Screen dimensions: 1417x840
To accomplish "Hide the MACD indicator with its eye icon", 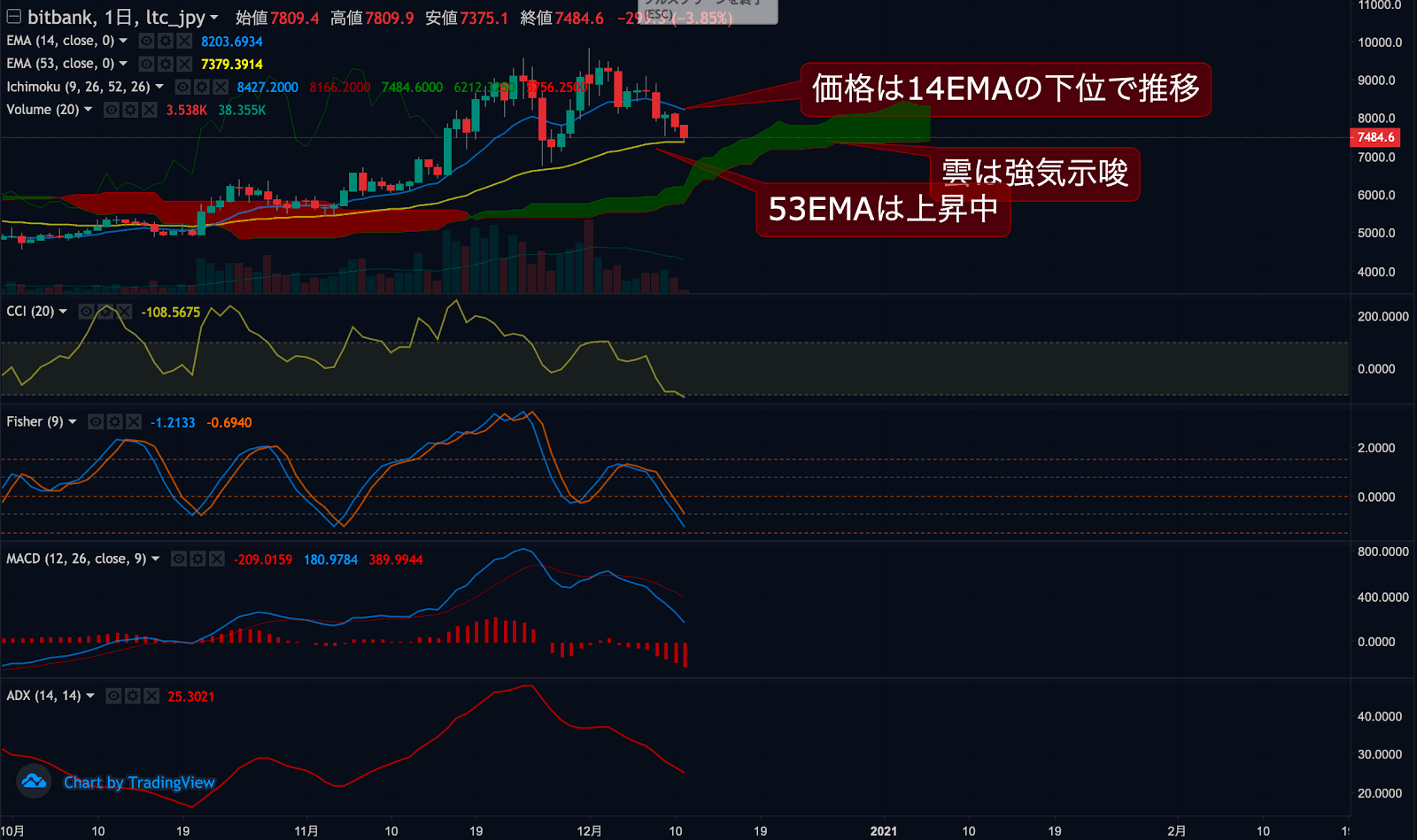I will 179,559.
